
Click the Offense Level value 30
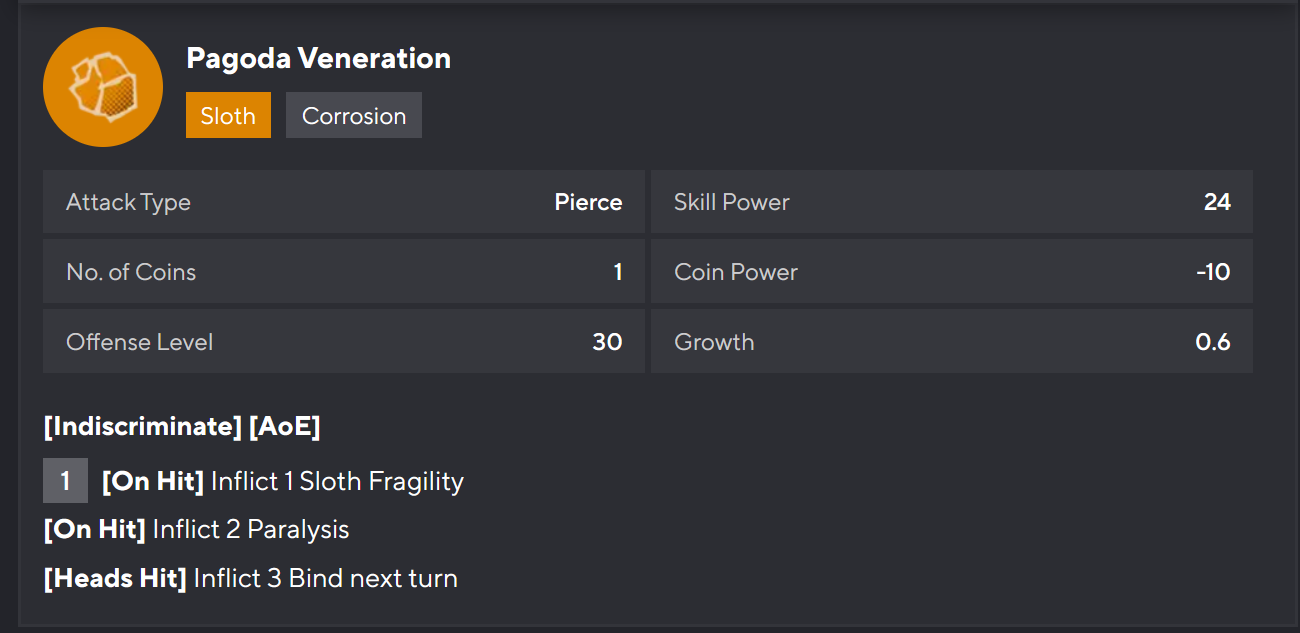[607, 342]
